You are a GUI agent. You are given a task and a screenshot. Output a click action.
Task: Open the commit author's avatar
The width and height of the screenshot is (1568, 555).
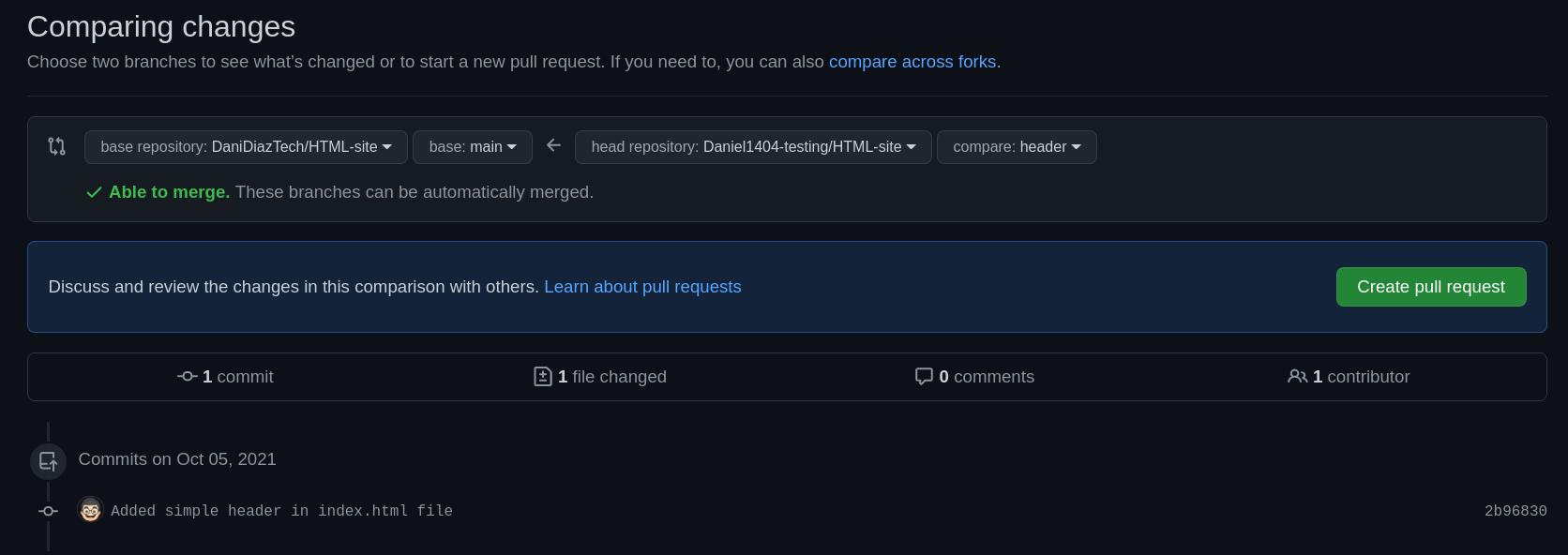pos(90,510)
